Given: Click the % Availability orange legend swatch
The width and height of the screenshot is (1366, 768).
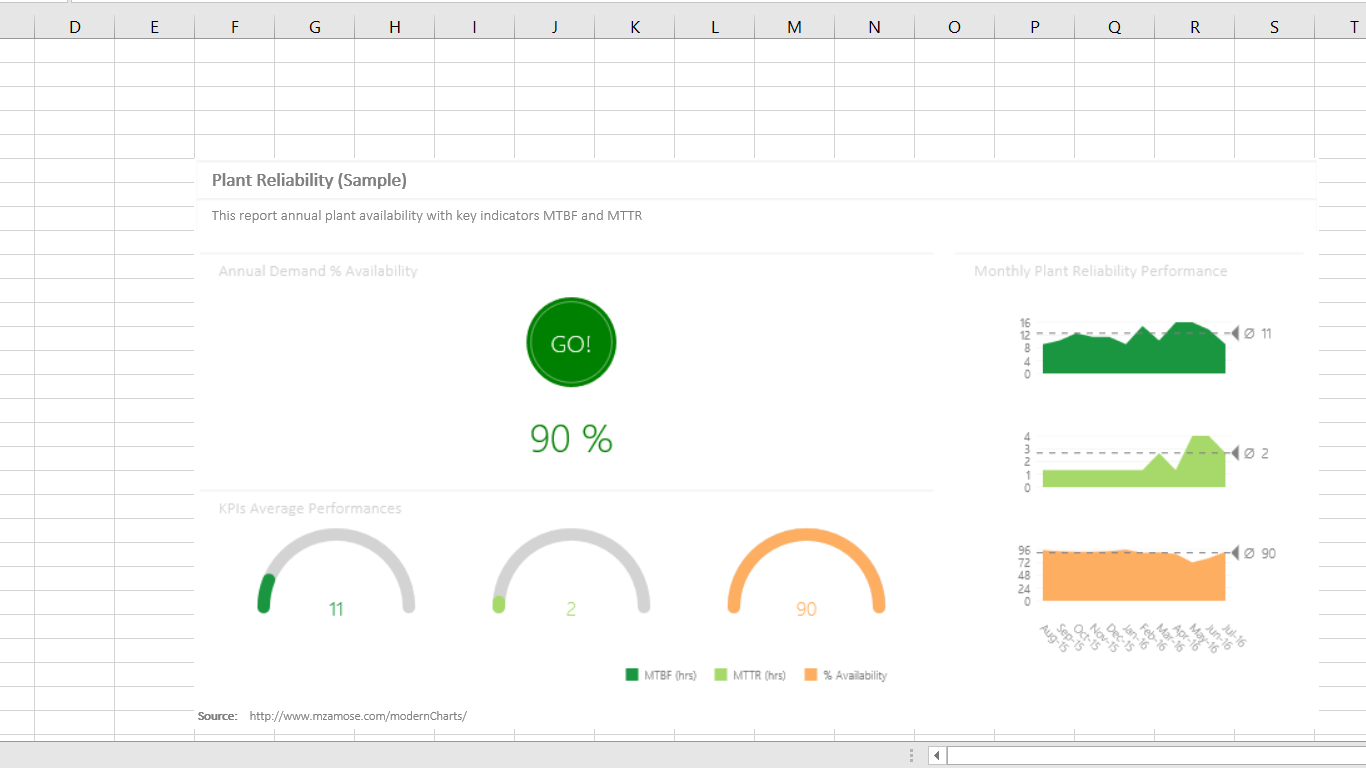Looking at the screenshot, I should [810, 675].
